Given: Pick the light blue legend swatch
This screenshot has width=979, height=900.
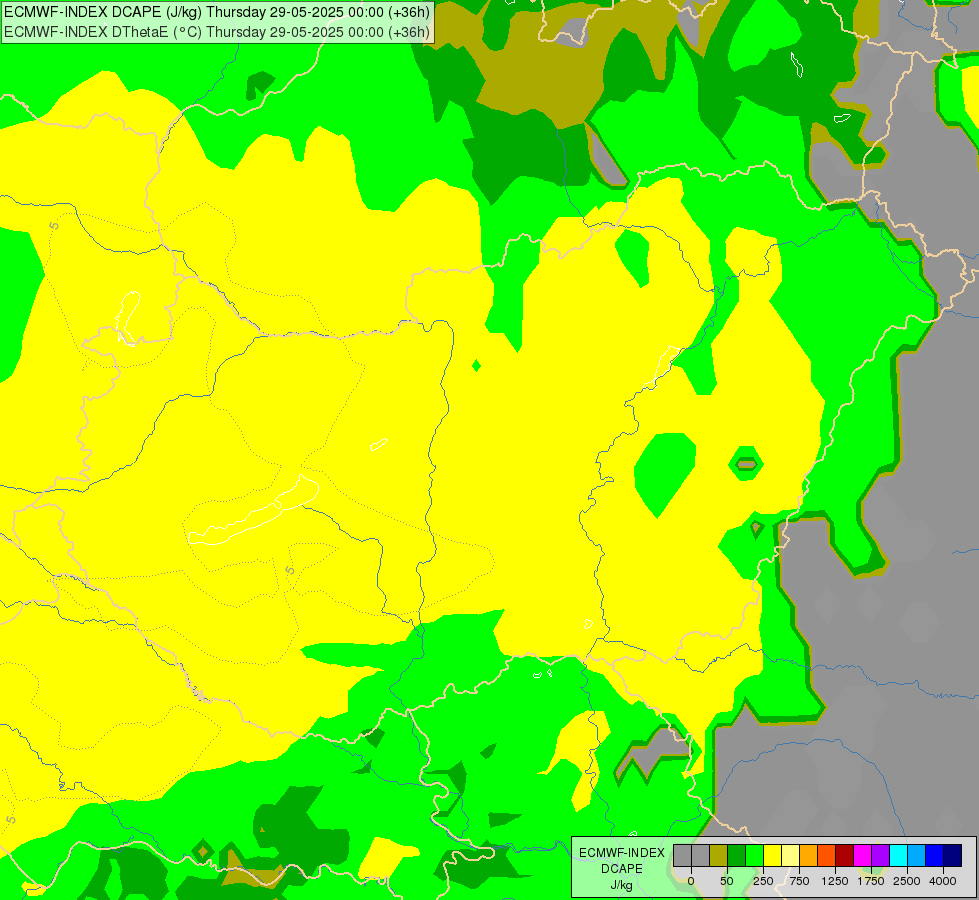Looking at the screenshot, I should point(917,855).
